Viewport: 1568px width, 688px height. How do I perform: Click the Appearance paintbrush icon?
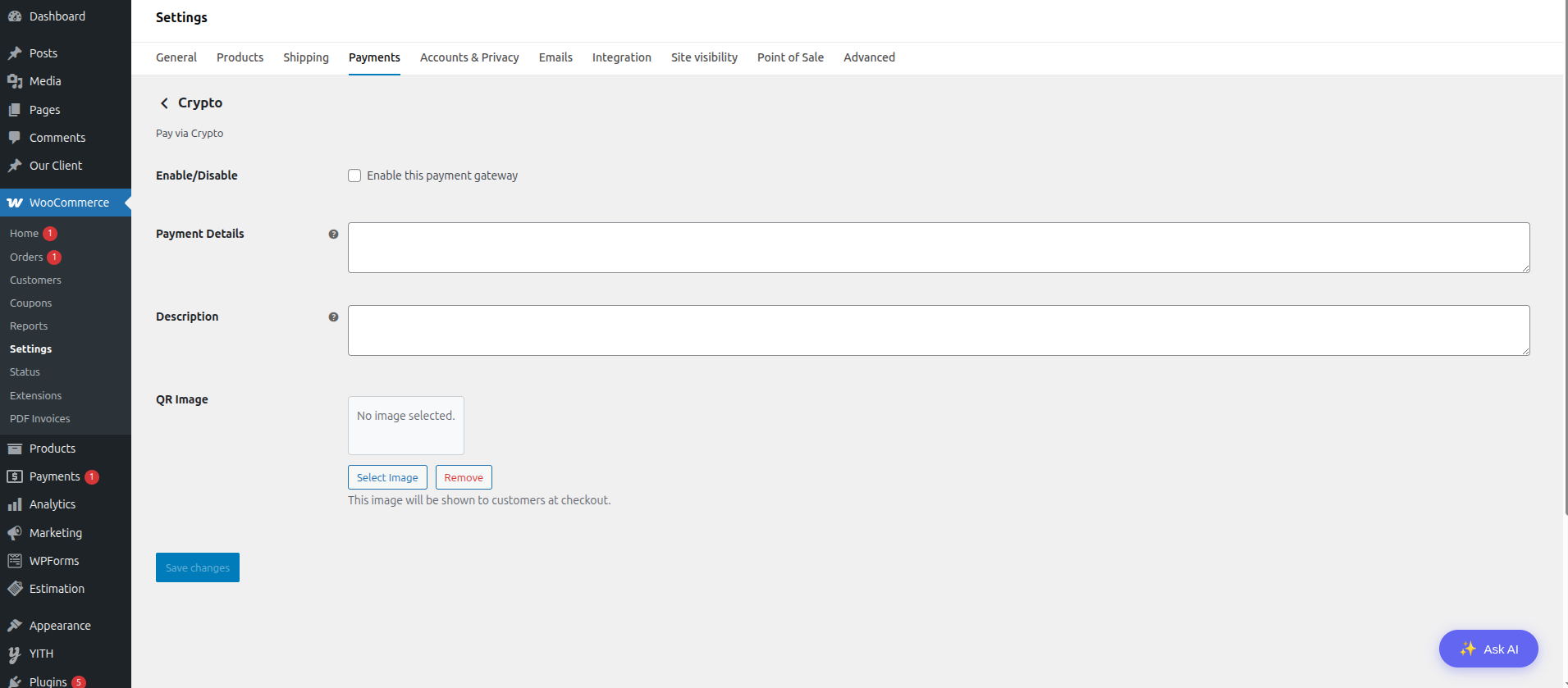[x=15, y=626]
